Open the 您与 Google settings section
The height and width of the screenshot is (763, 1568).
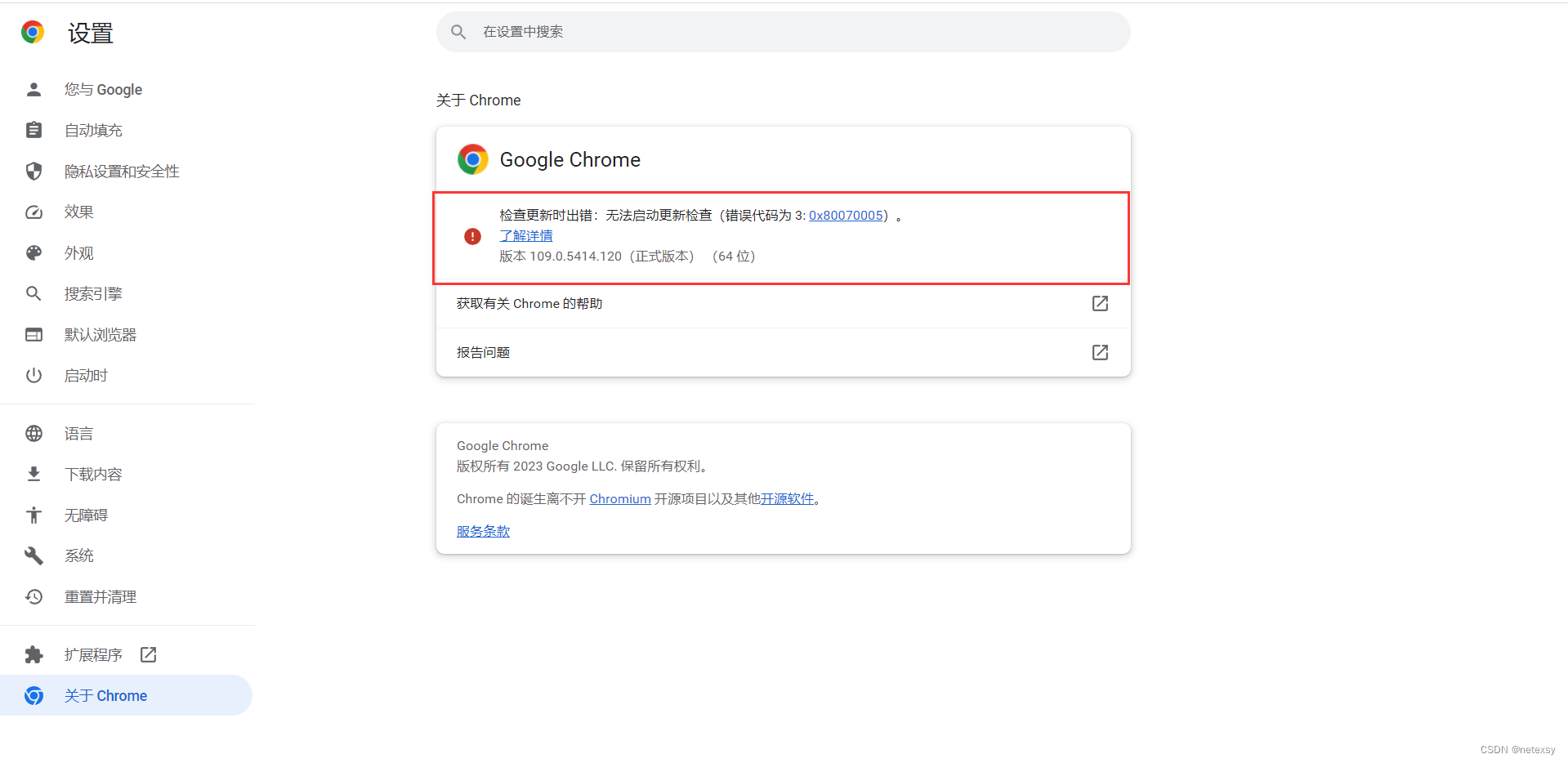coord(103,89)
